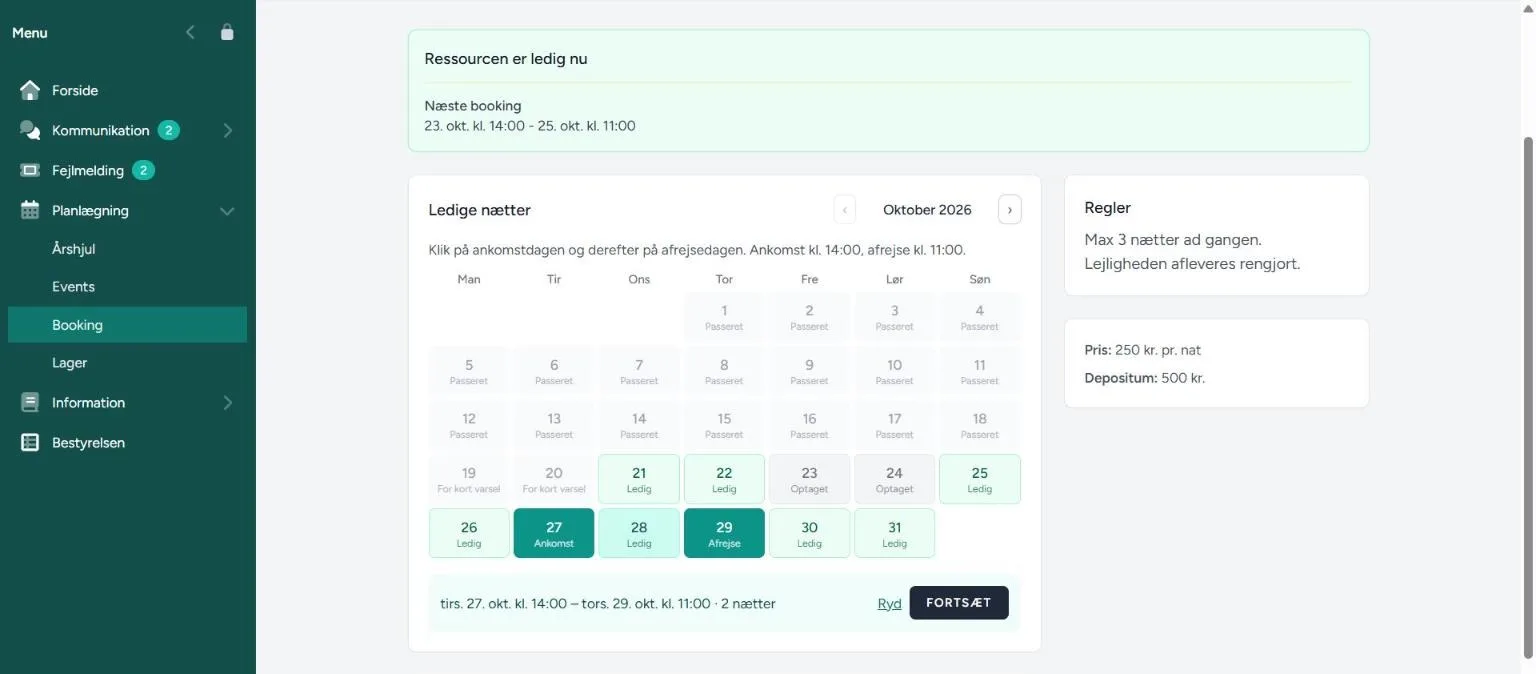Go to previous month before Oktober 2026
Viewport: 1536px width, 674px height.
point(846,210)
